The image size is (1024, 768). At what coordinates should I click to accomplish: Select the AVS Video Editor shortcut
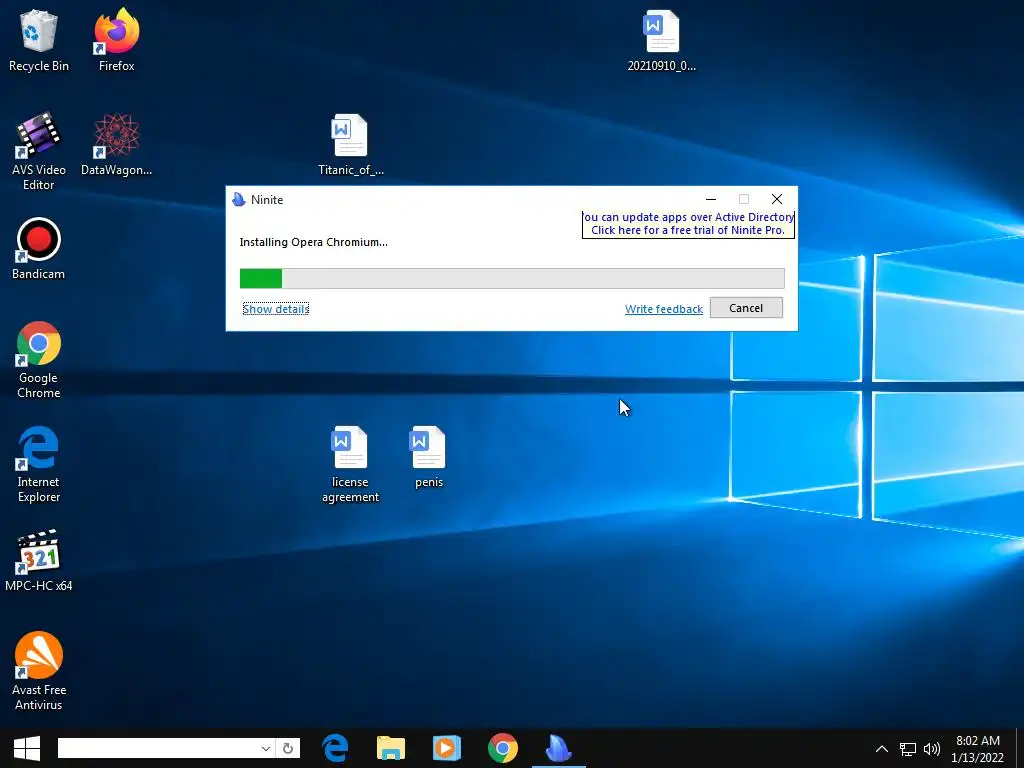(39, 152)
